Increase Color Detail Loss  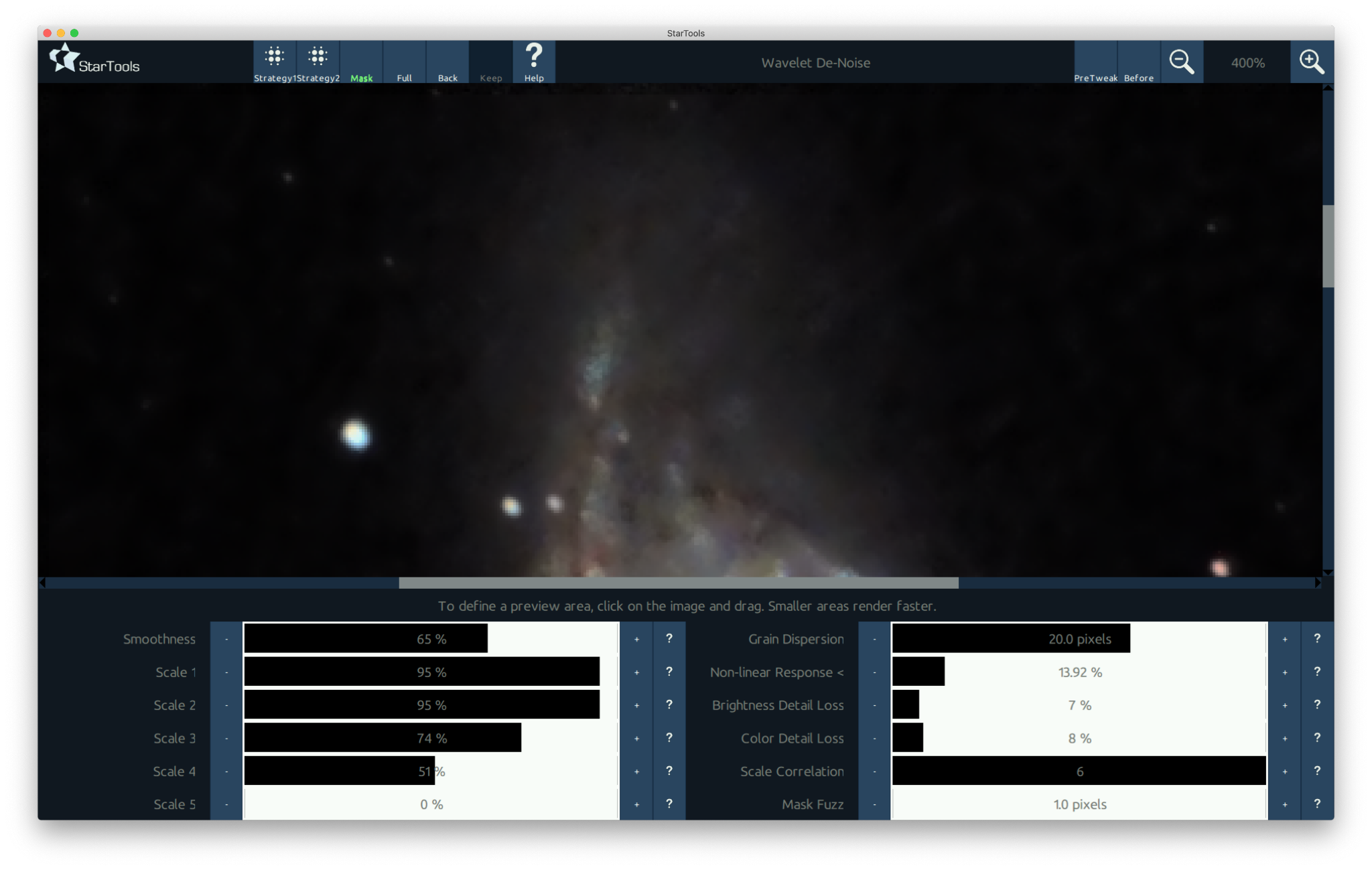[x=1284, y=738]
